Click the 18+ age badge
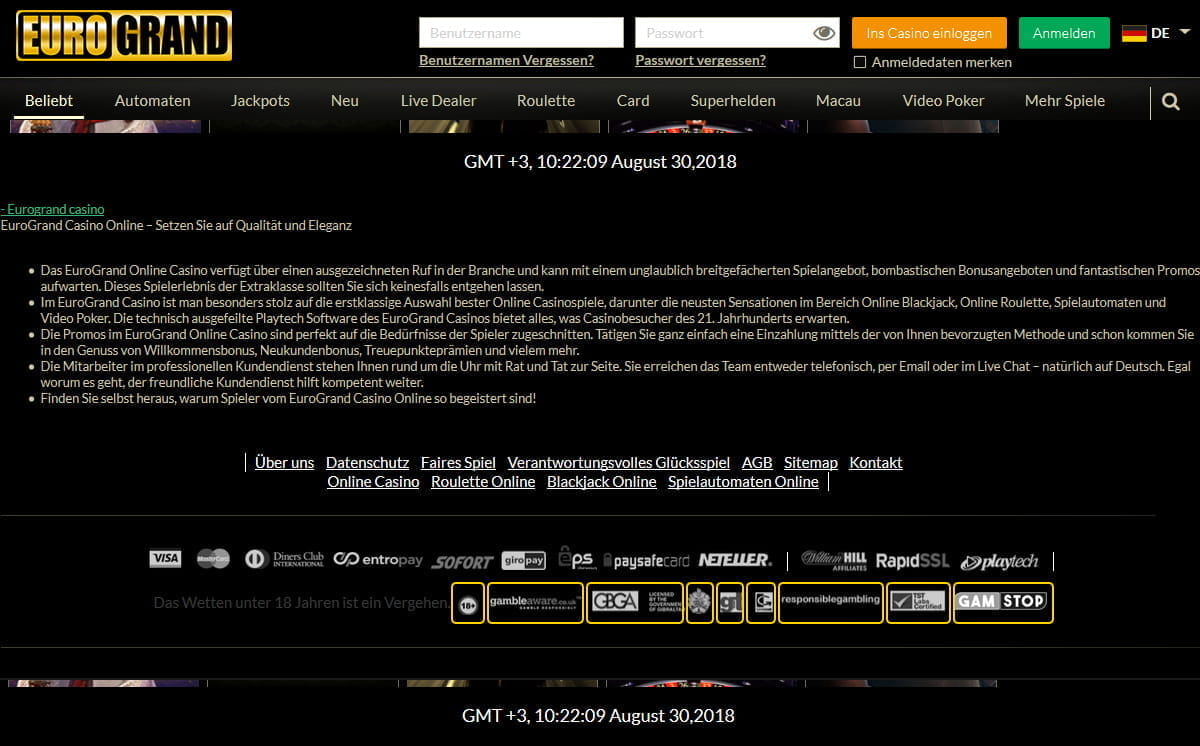 tap(467, 603)
